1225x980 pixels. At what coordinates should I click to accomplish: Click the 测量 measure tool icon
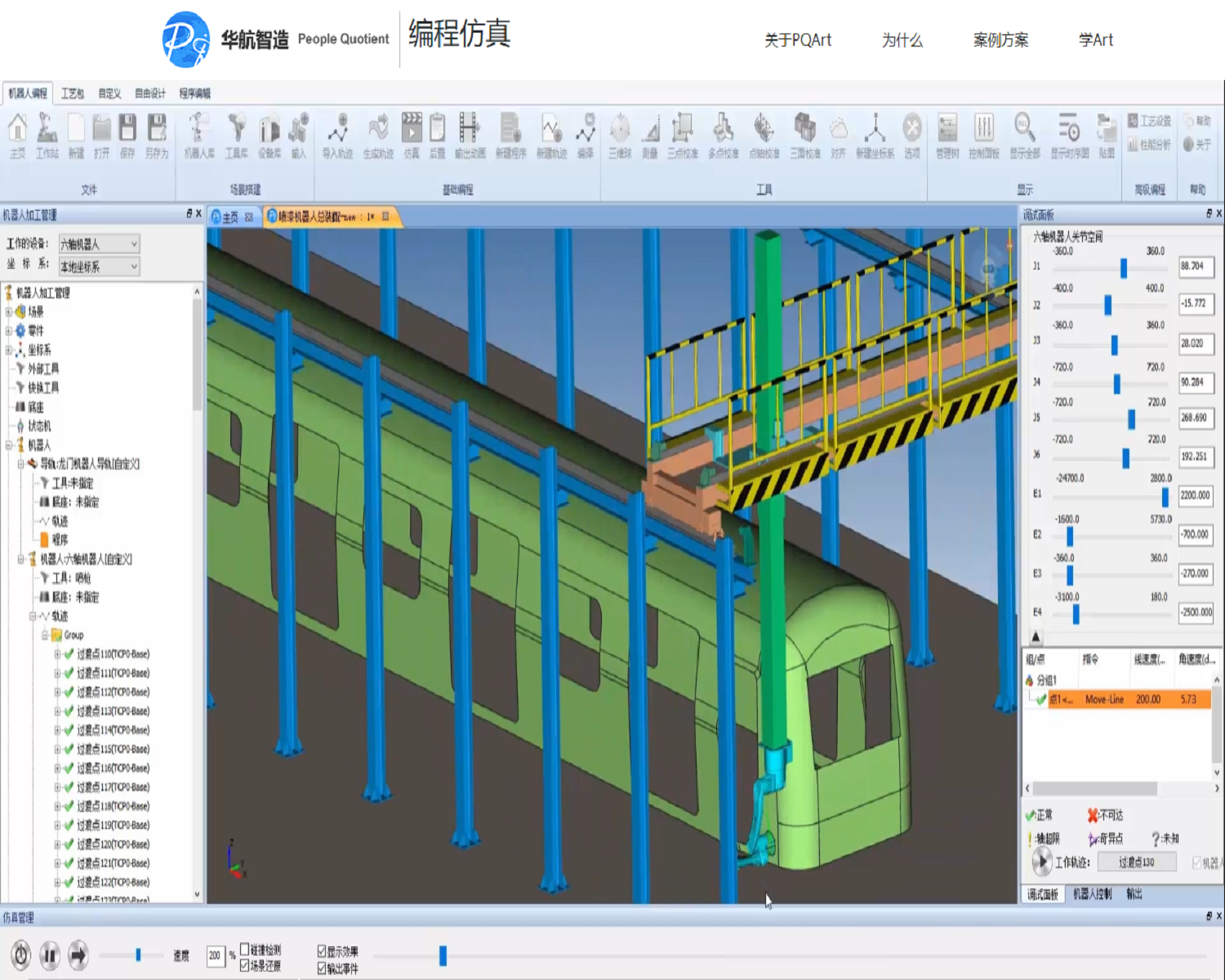click(x=650, y=134)
